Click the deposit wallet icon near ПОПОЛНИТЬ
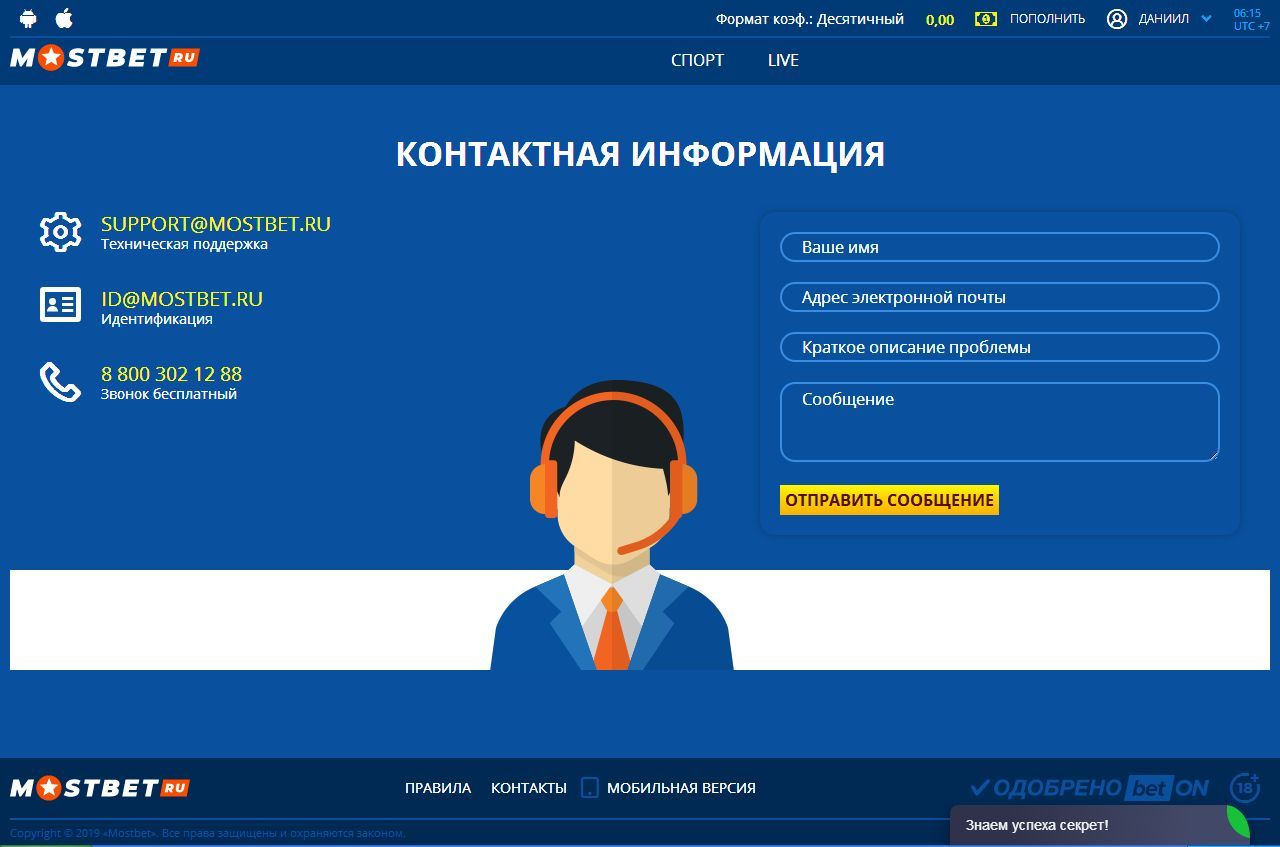Screen dimensions: 1280x847 (986, 18)
